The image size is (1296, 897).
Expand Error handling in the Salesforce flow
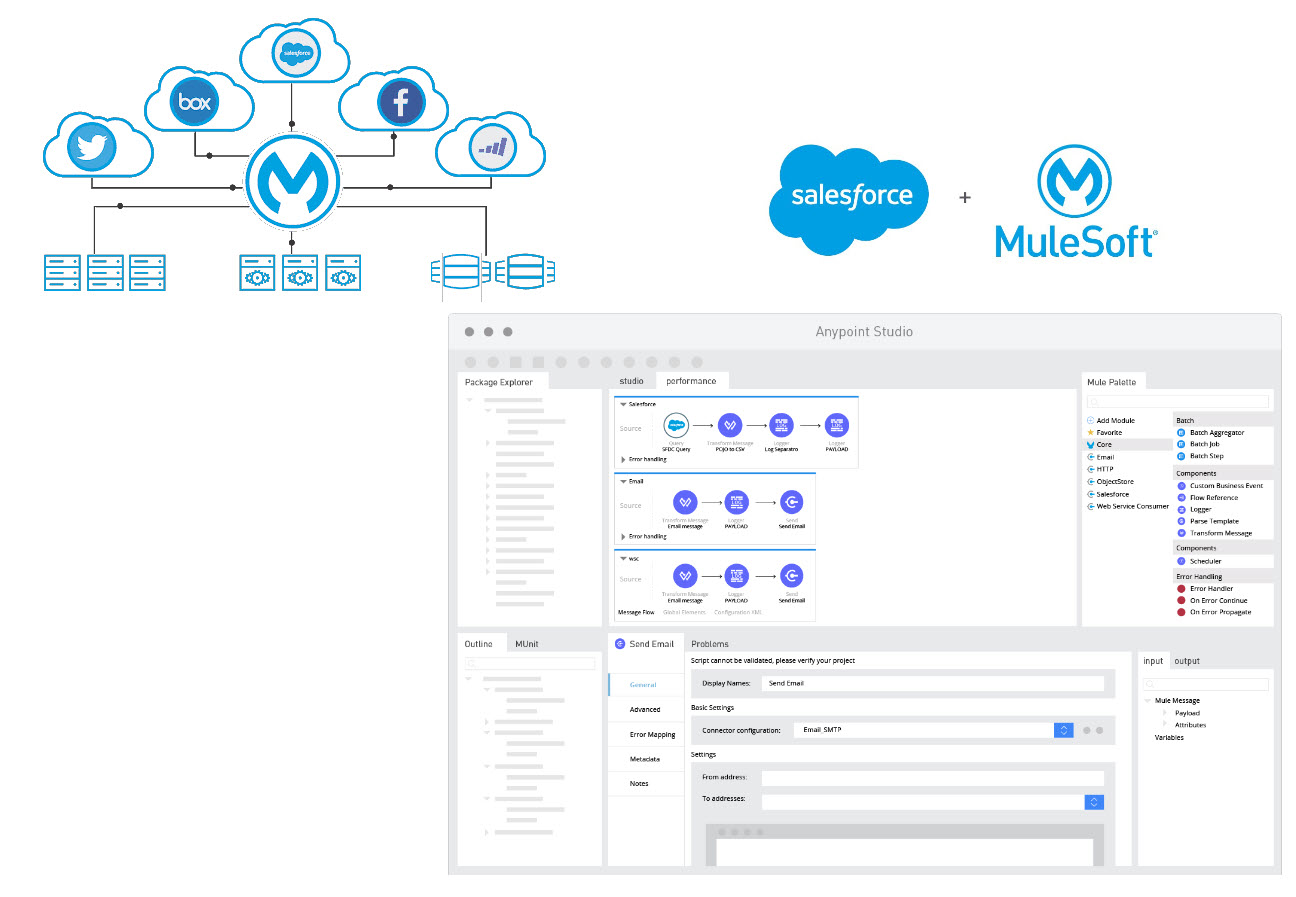pyautogui.click(x=623, y=460)
